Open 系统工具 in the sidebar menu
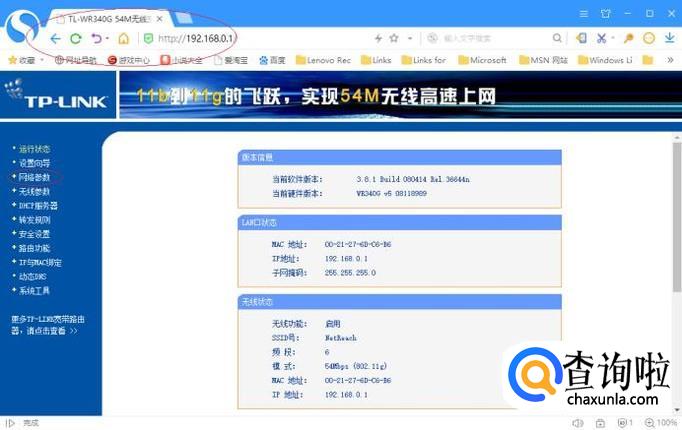Screen dimensions: 682x430 click(x=34, y=290)
